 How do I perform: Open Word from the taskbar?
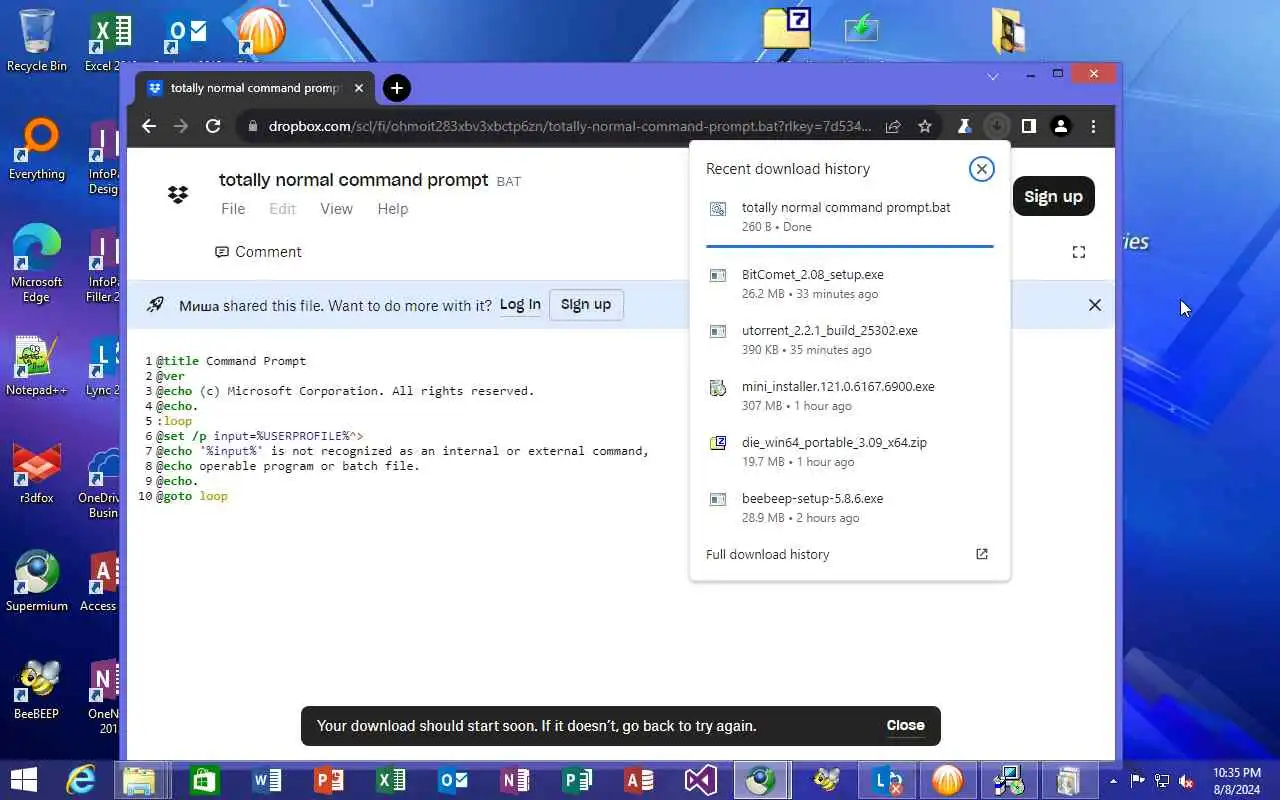coord(267,780)
